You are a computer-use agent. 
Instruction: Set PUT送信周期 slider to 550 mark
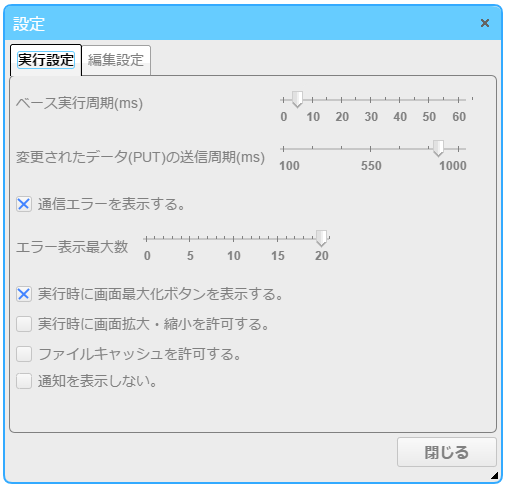(x=370, y=148)
